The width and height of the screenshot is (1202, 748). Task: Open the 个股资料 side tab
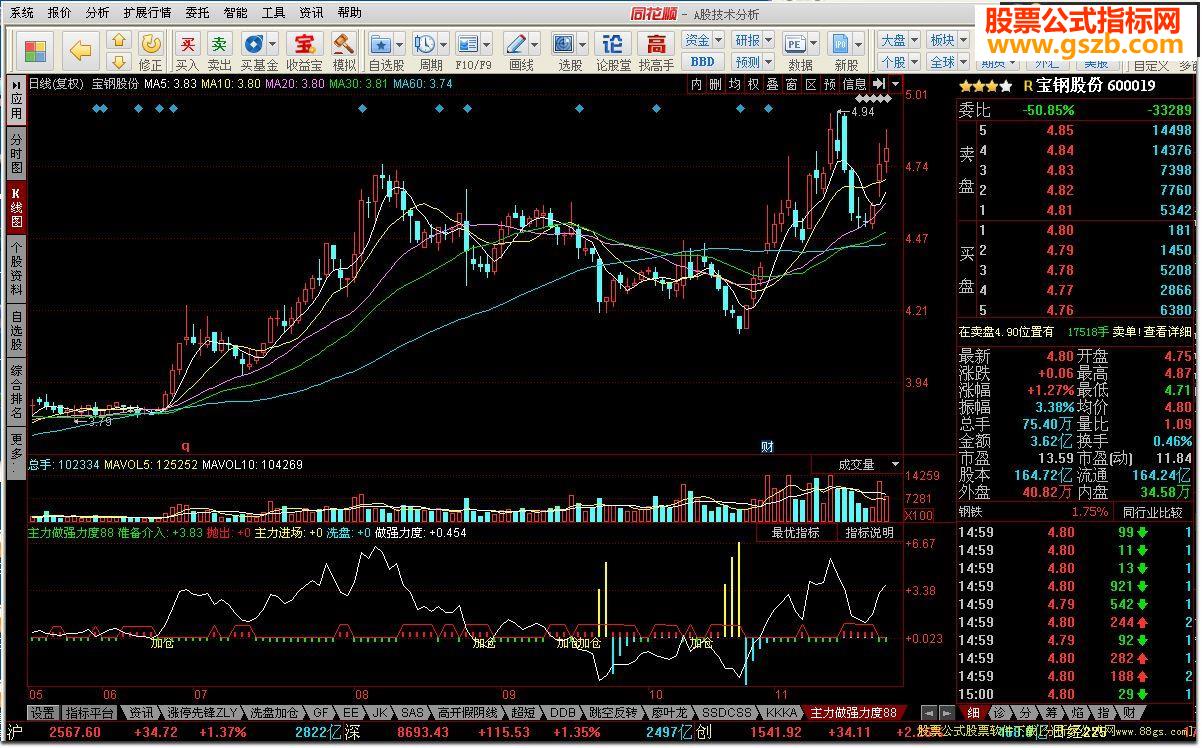pos(16,267)
